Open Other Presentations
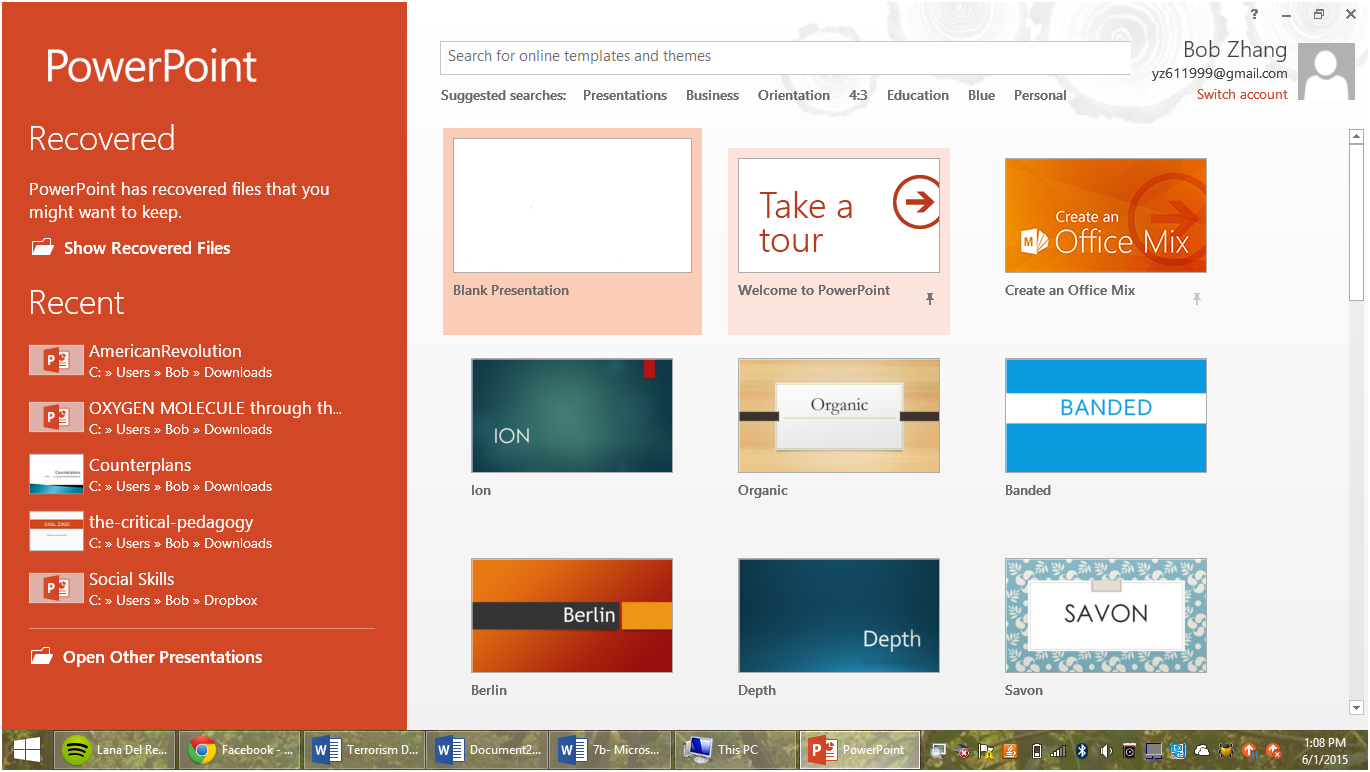Viewport: 1370px width, 772px height. (146, 657)
